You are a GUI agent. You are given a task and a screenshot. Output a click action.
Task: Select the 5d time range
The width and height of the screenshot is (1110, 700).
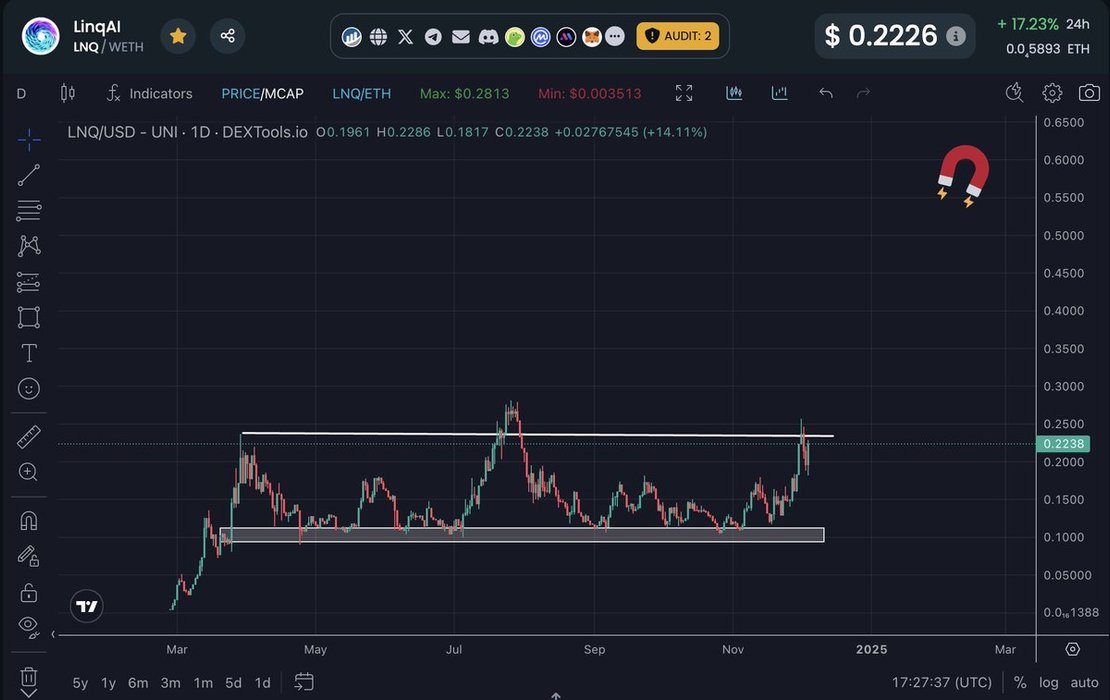click(x=234, y=683)
